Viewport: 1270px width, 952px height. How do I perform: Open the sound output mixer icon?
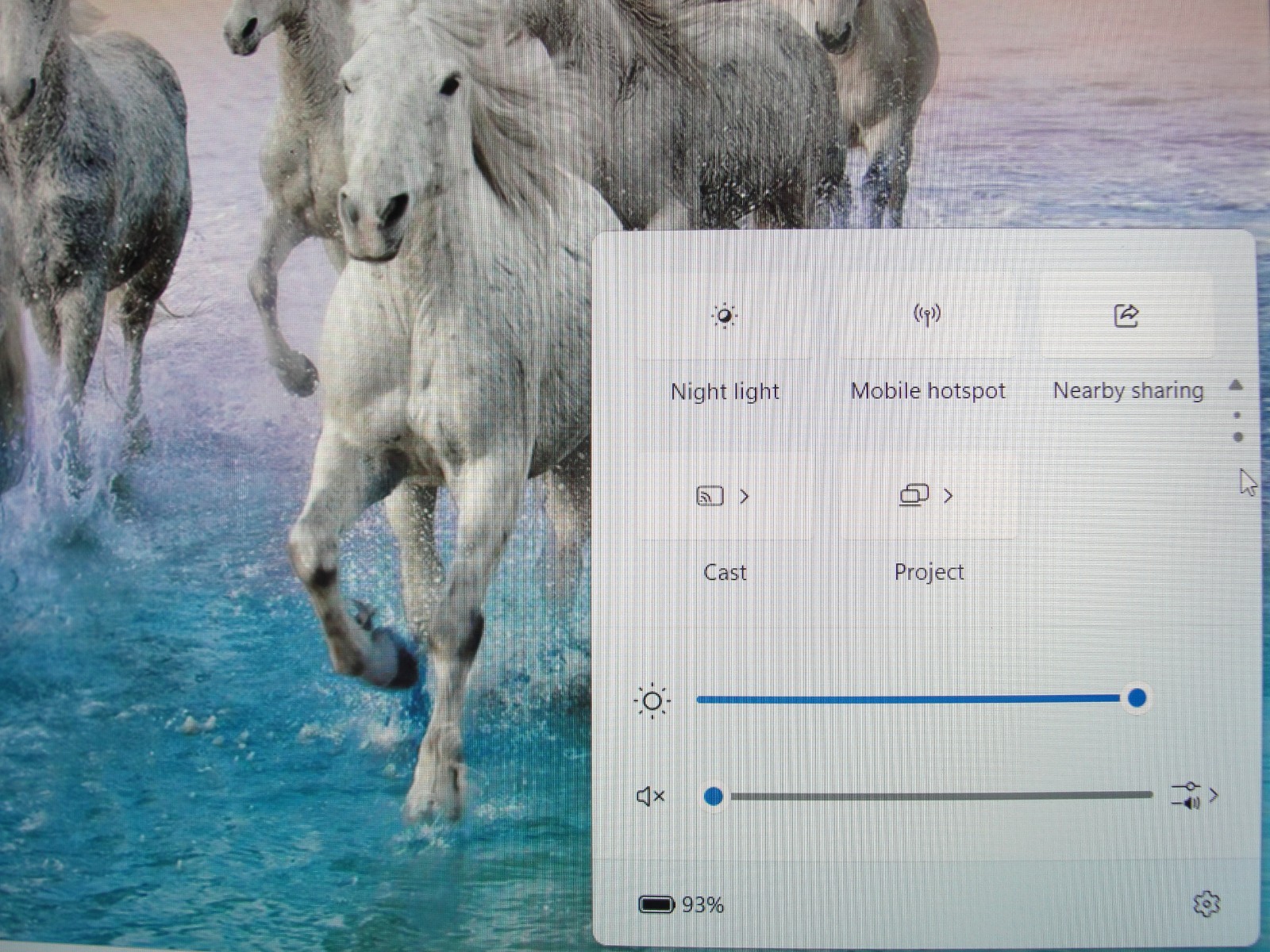(1186, 795)
